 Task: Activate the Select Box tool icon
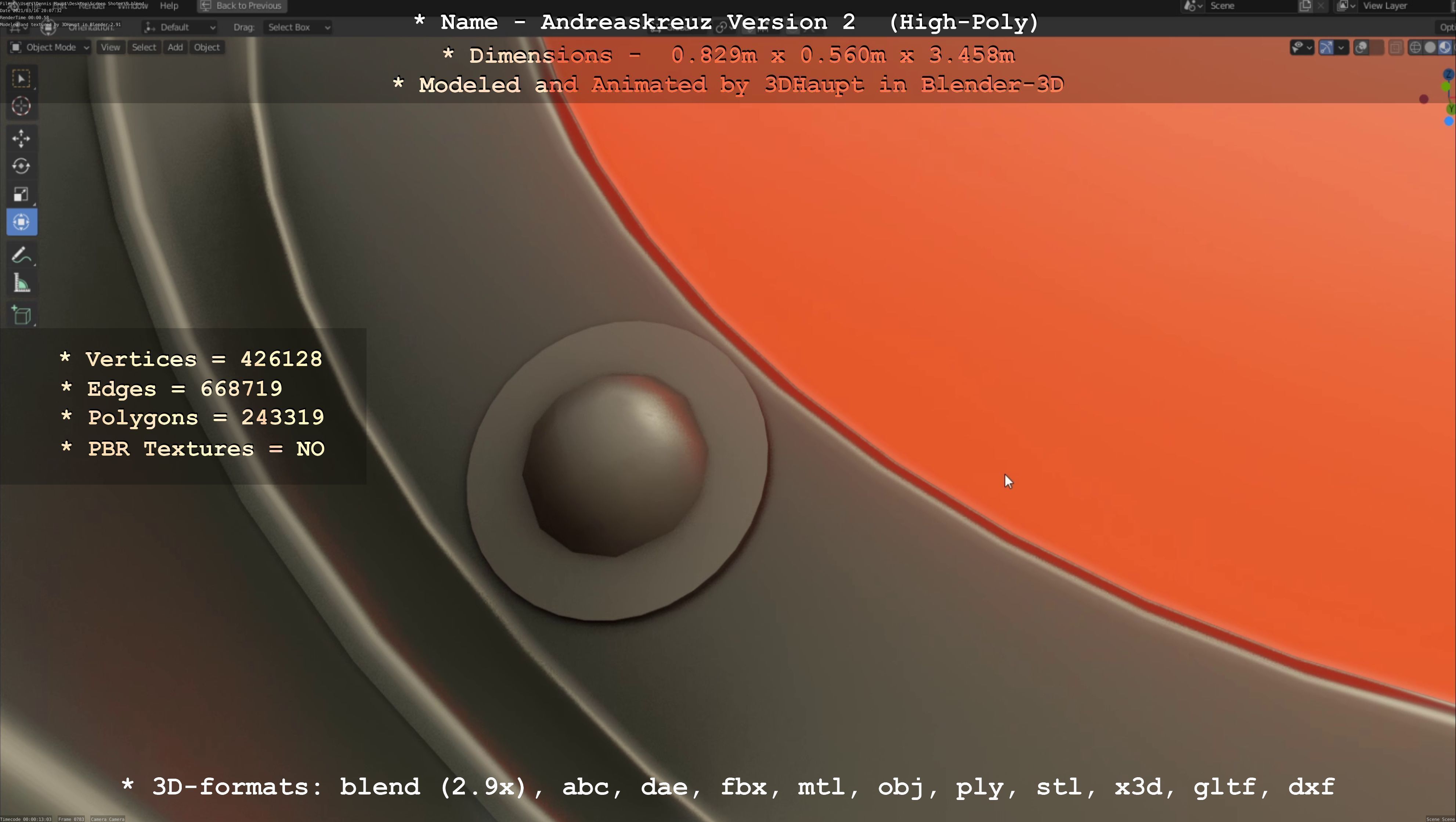click(21, 79)
